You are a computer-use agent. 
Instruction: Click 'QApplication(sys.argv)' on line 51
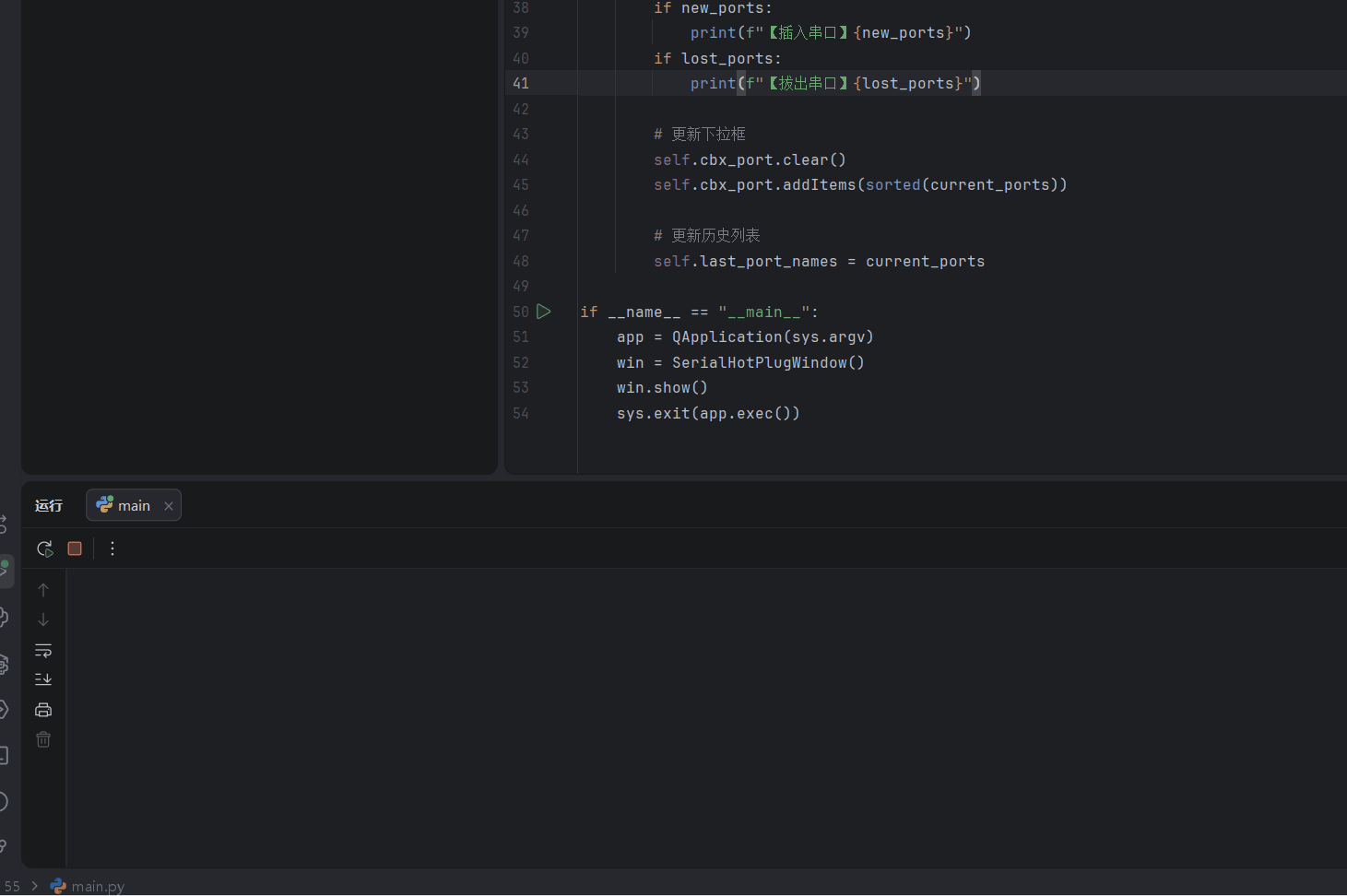(x=773, y=337)
